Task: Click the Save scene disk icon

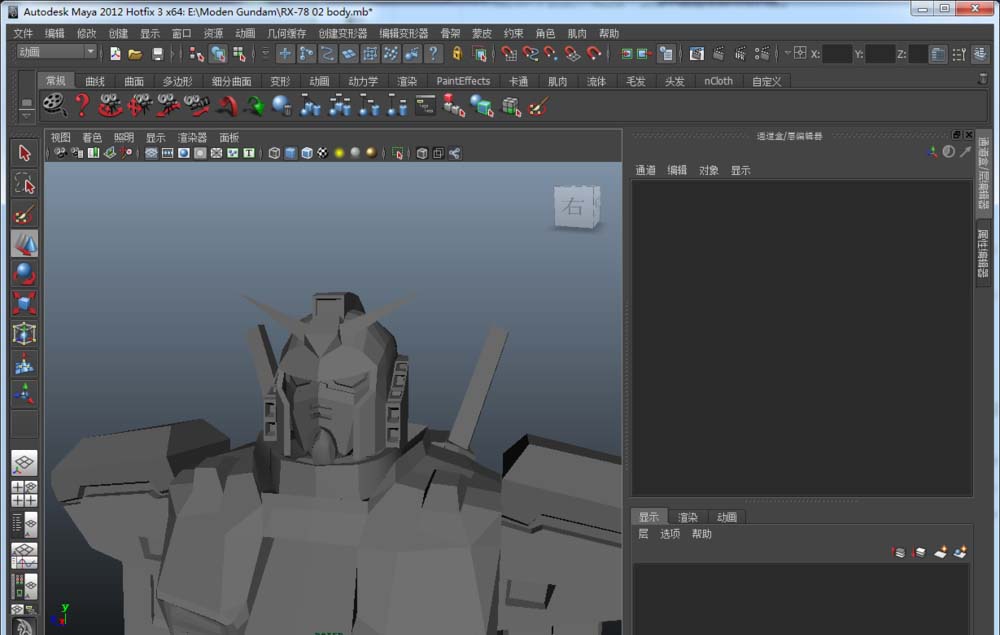Action: [x=157, y=54]
